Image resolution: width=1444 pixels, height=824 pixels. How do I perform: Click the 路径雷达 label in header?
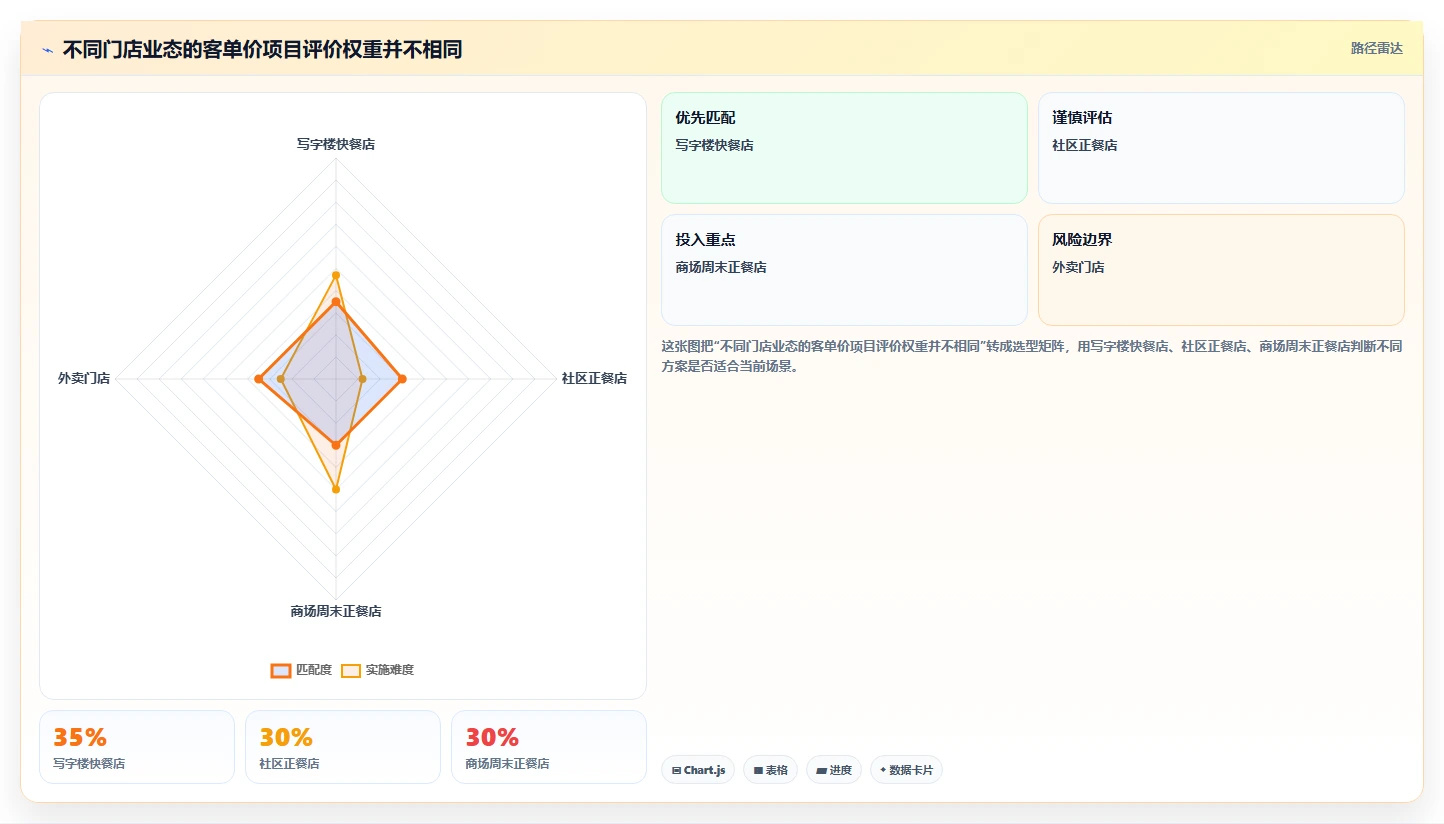point(1377,48)
